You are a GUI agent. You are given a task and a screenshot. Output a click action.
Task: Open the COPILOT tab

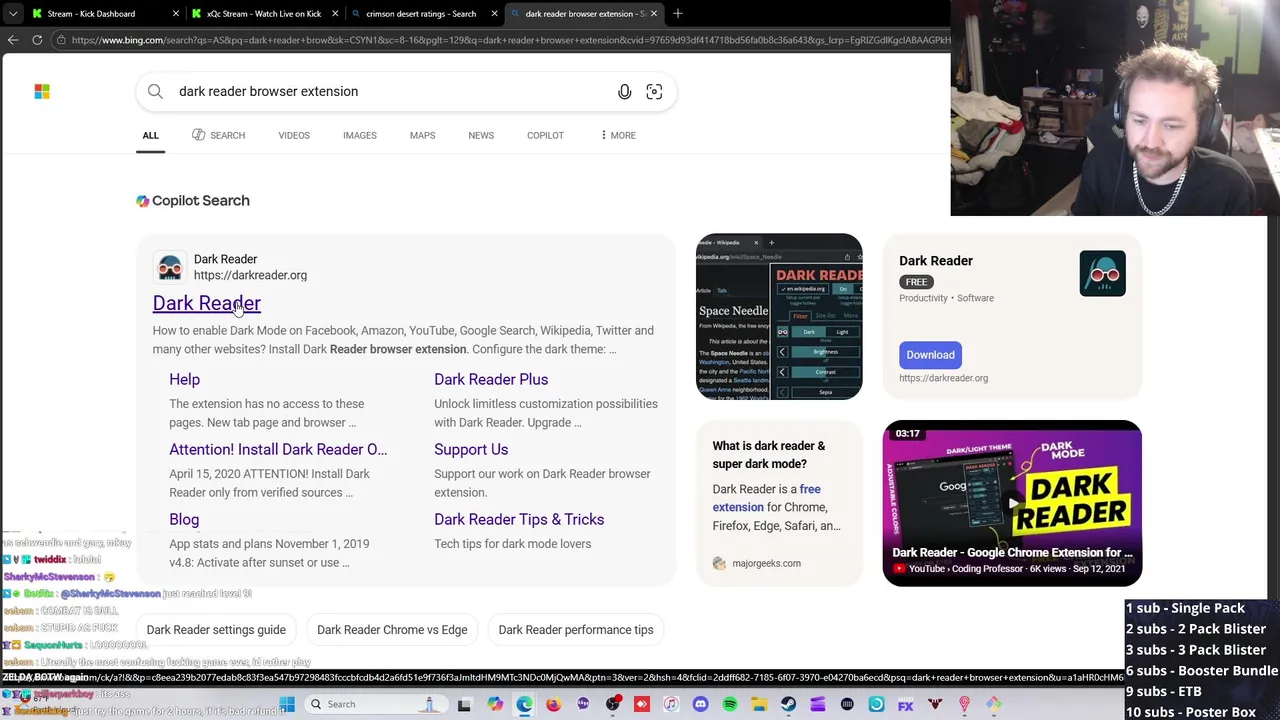point(545,135)
